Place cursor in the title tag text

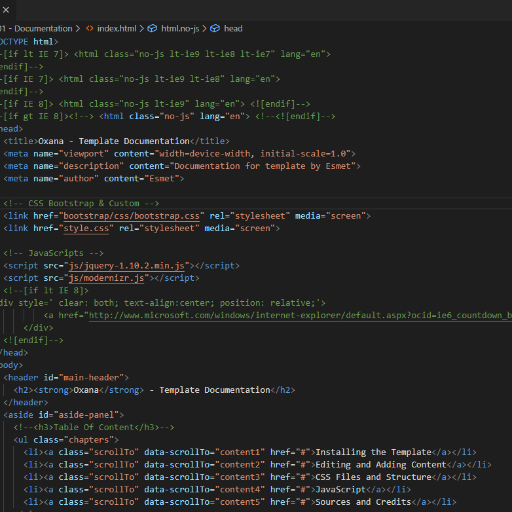114,141
